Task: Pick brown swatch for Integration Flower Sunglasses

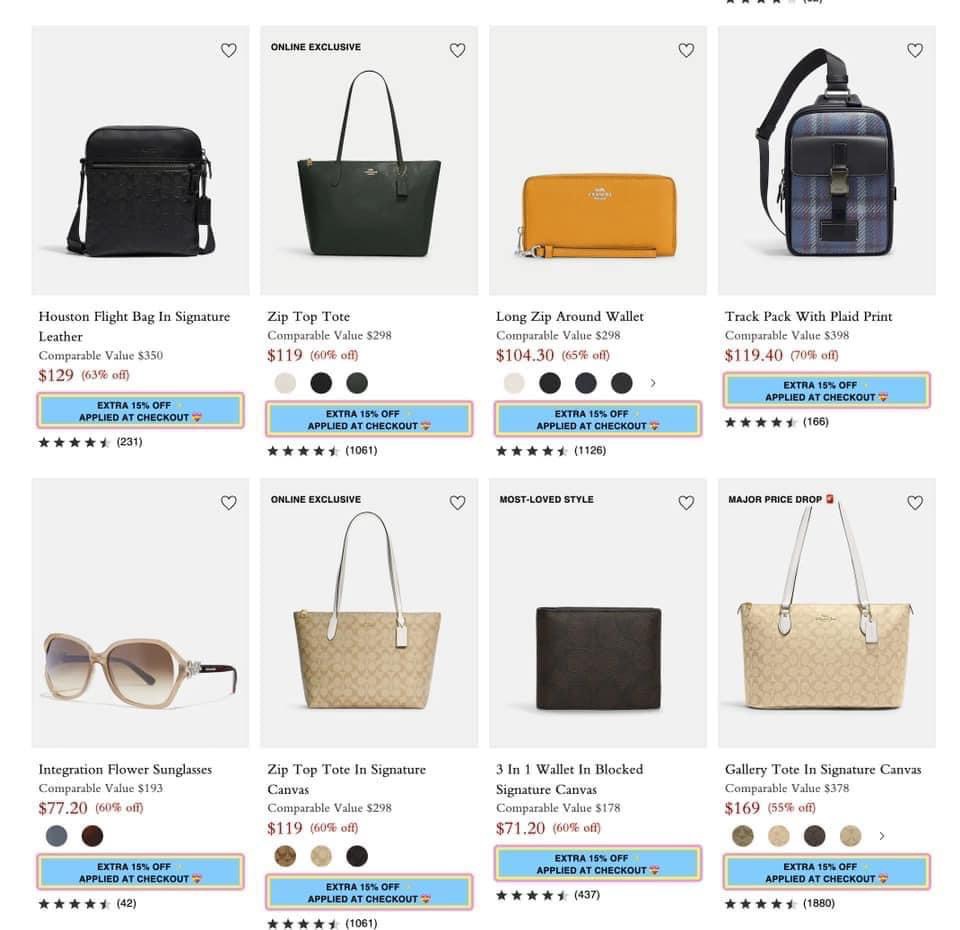Action: [x=92, y=836]
